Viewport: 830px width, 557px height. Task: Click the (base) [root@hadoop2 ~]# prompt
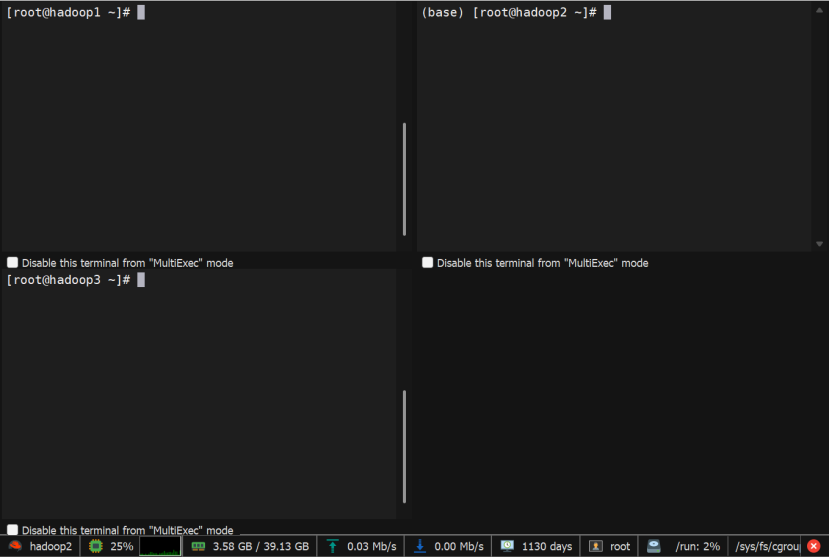(x=509, y=13)
